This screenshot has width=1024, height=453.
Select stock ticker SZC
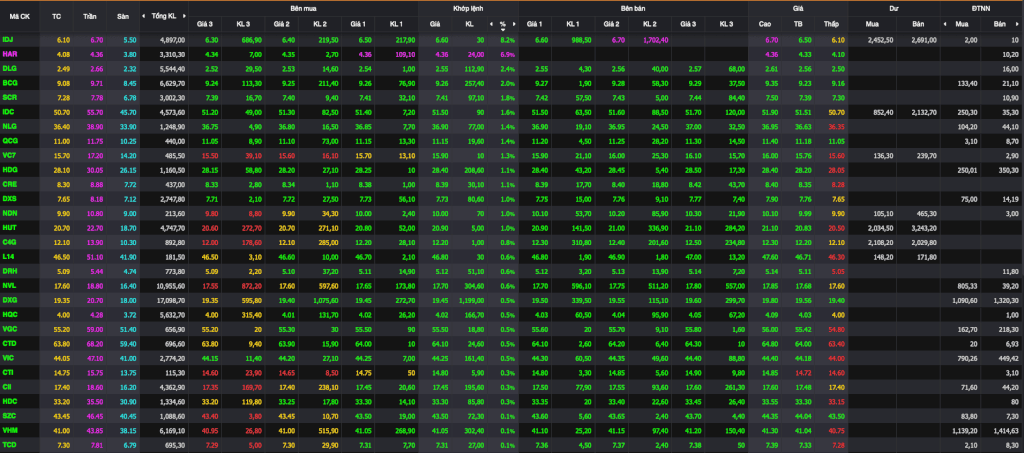tap(10, 414)
